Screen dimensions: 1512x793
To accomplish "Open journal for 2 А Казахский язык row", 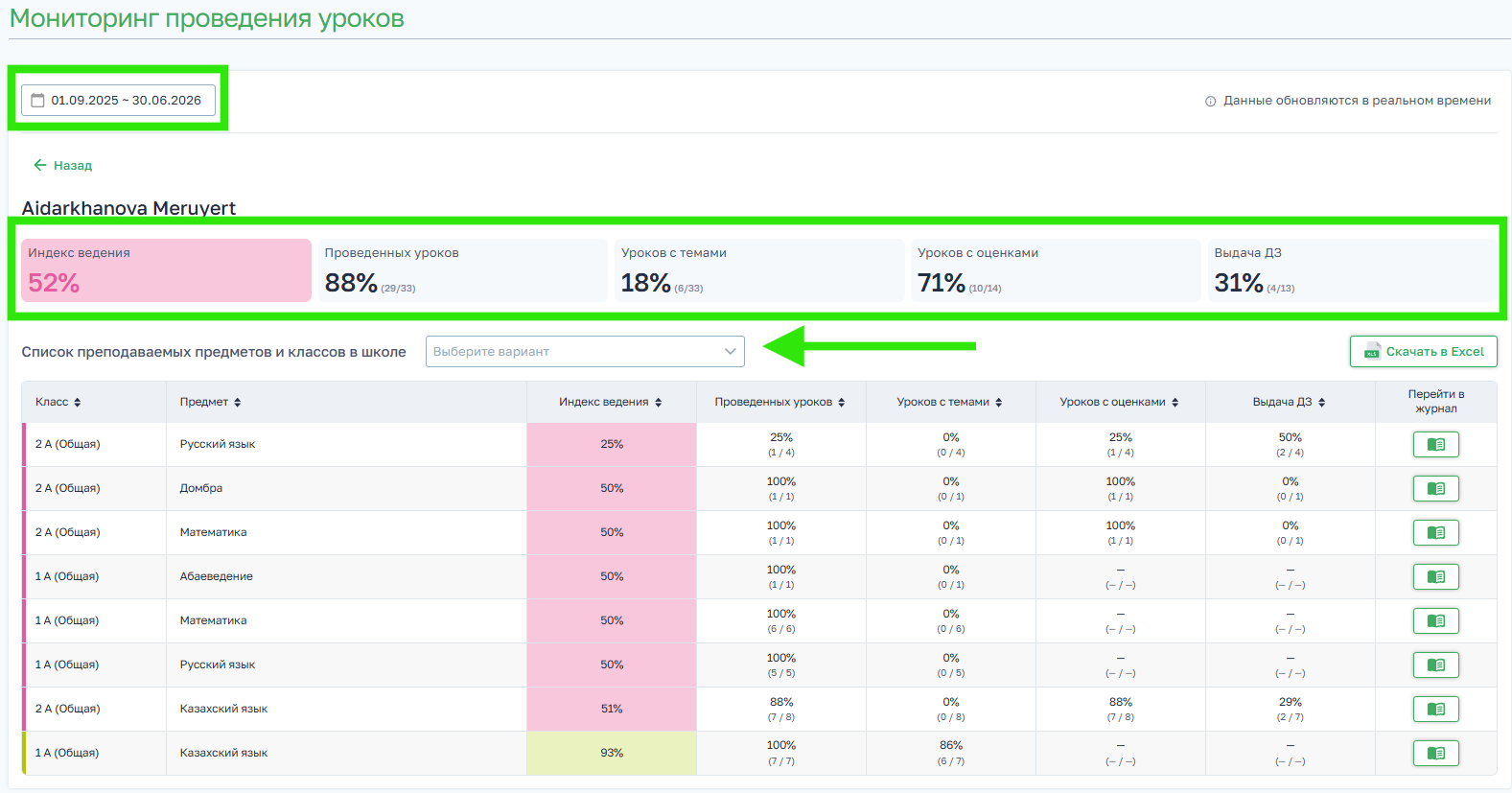I will point(1435,710).
